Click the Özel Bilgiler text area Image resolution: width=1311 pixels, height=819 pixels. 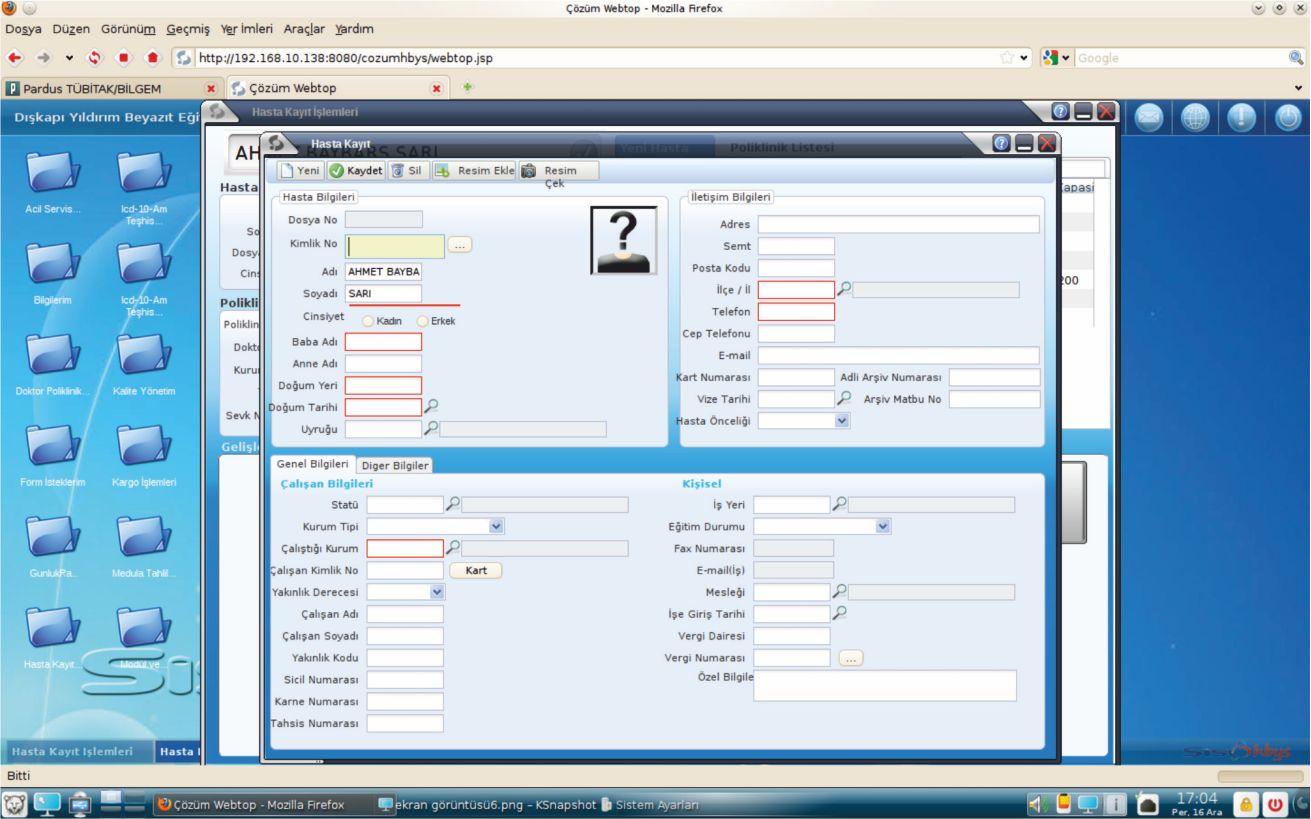[x=884, y=685]
